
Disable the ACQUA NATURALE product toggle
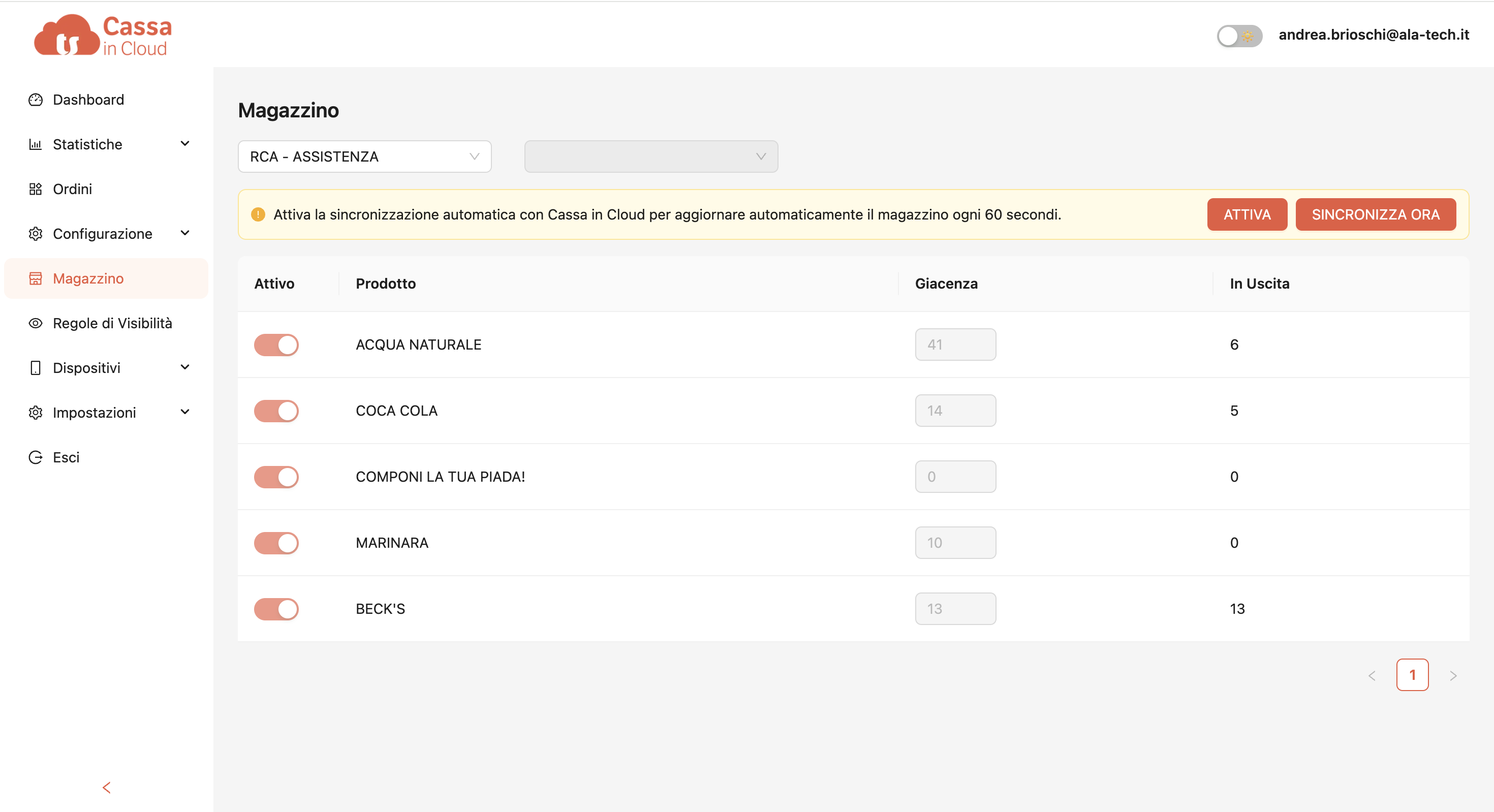276,345
